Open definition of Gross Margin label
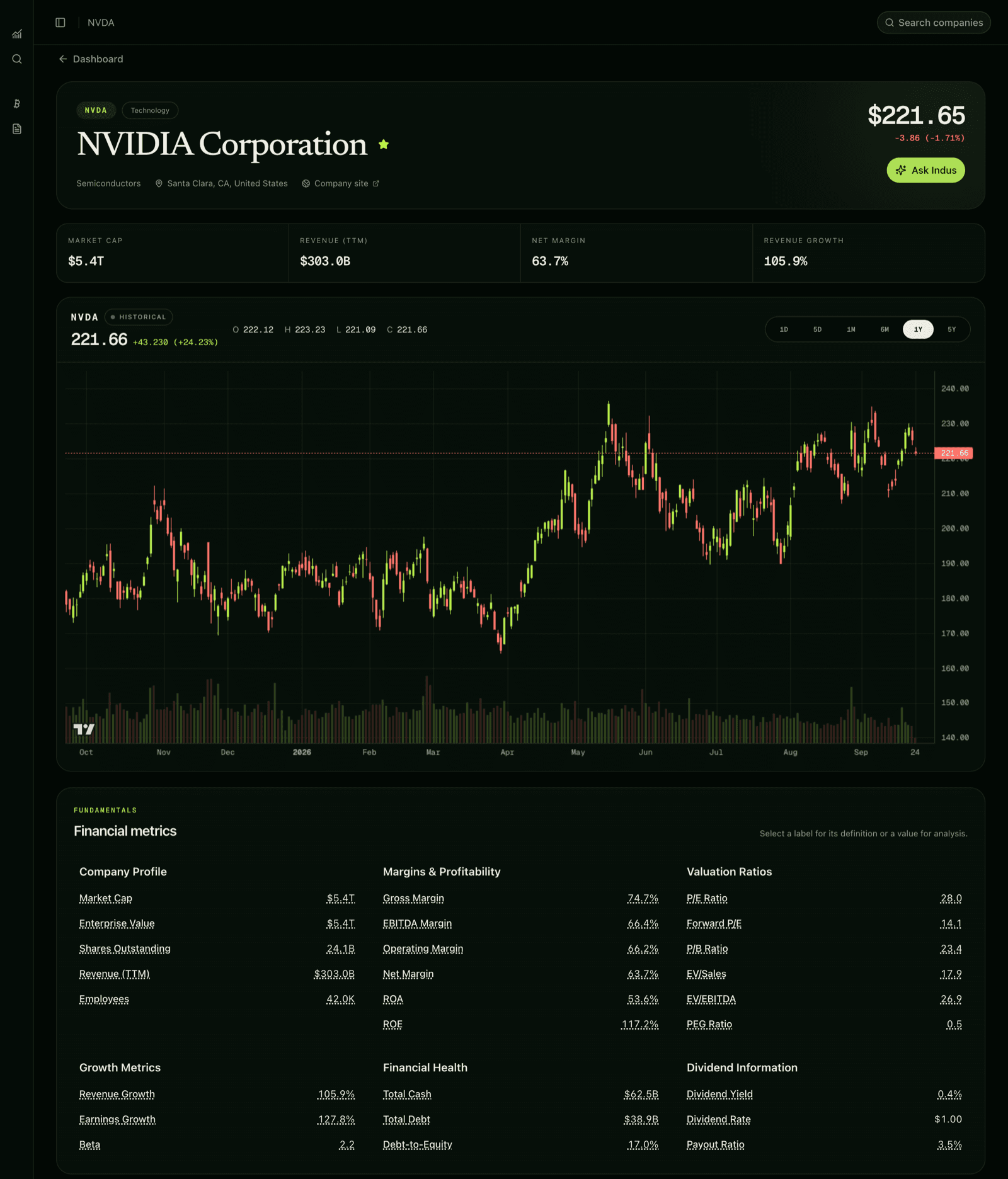 [413, 899]
